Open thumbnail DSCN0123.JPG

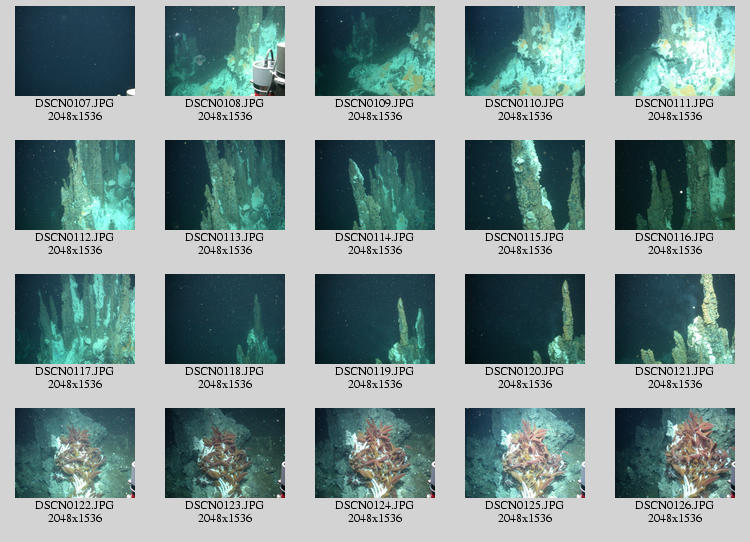point(225,453)
